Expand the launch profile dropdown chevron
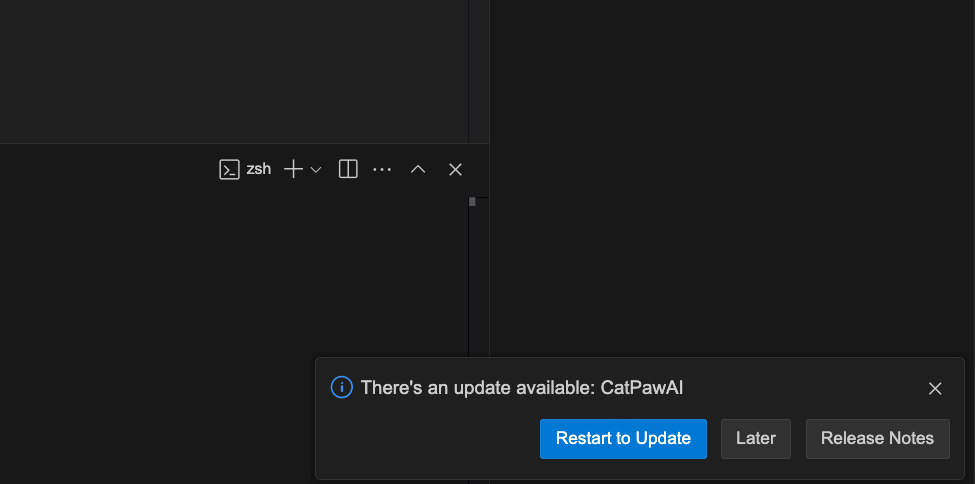The width and height of the screenshot is (975, 484). 316,170
